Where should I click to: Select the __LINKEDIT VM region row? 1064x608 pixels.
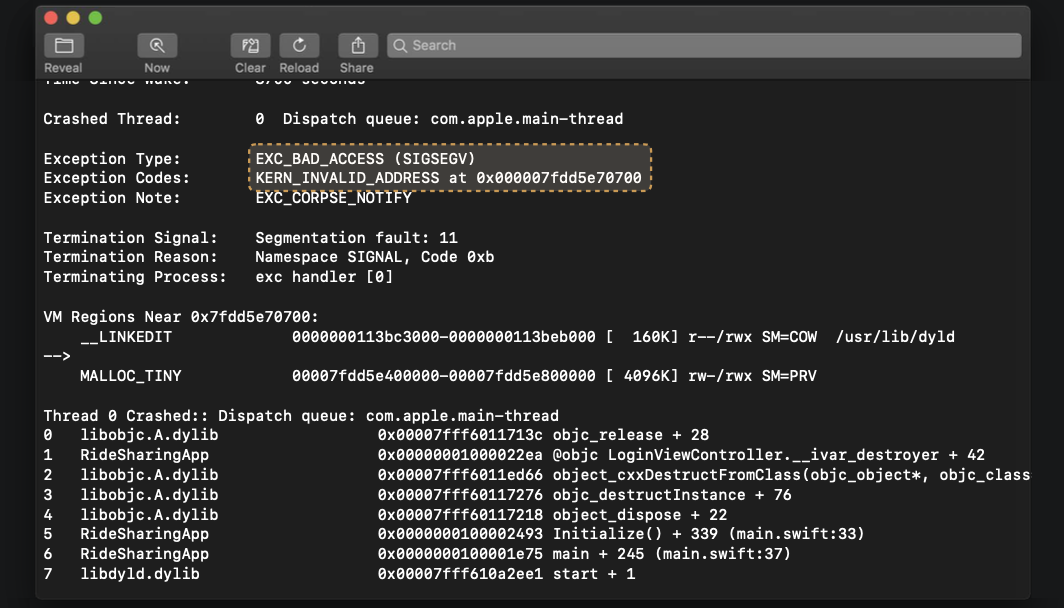click(x=400, y=337)
